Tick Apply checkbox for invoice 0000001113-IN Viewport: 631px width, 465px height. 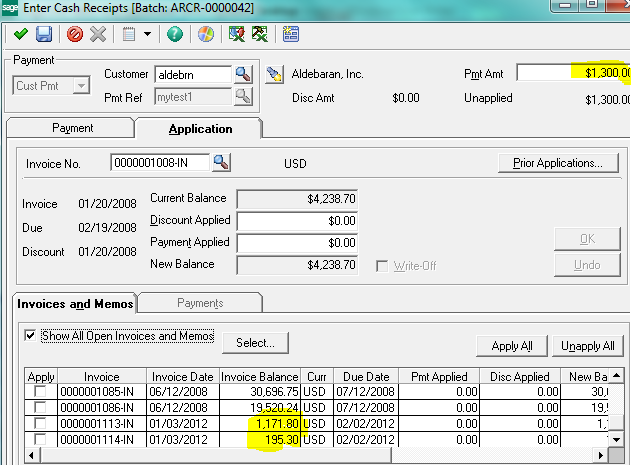[x=39, y=424]
